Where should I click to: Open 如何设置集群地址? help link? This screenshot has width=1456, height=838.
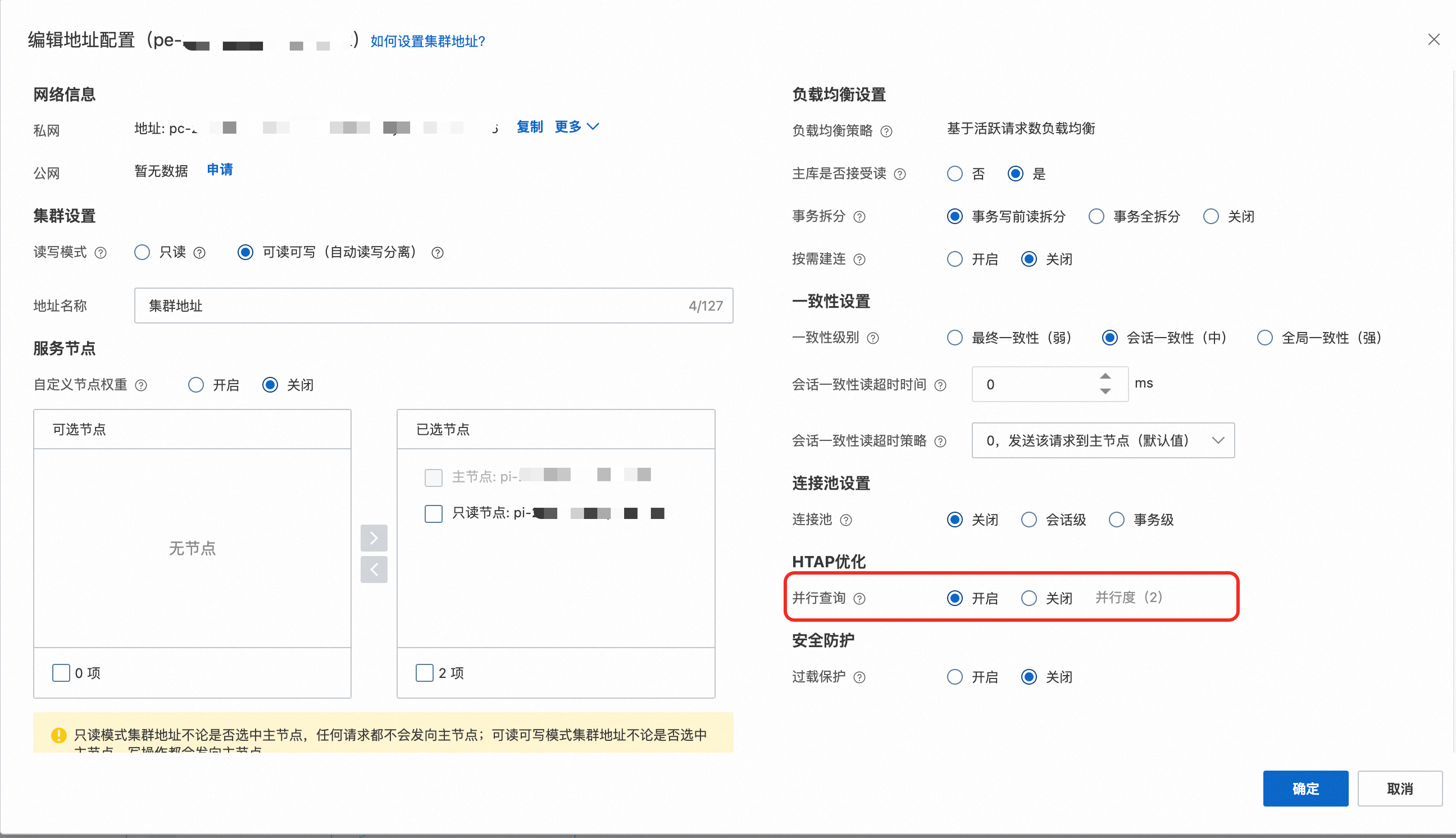[x=427, y=42]
